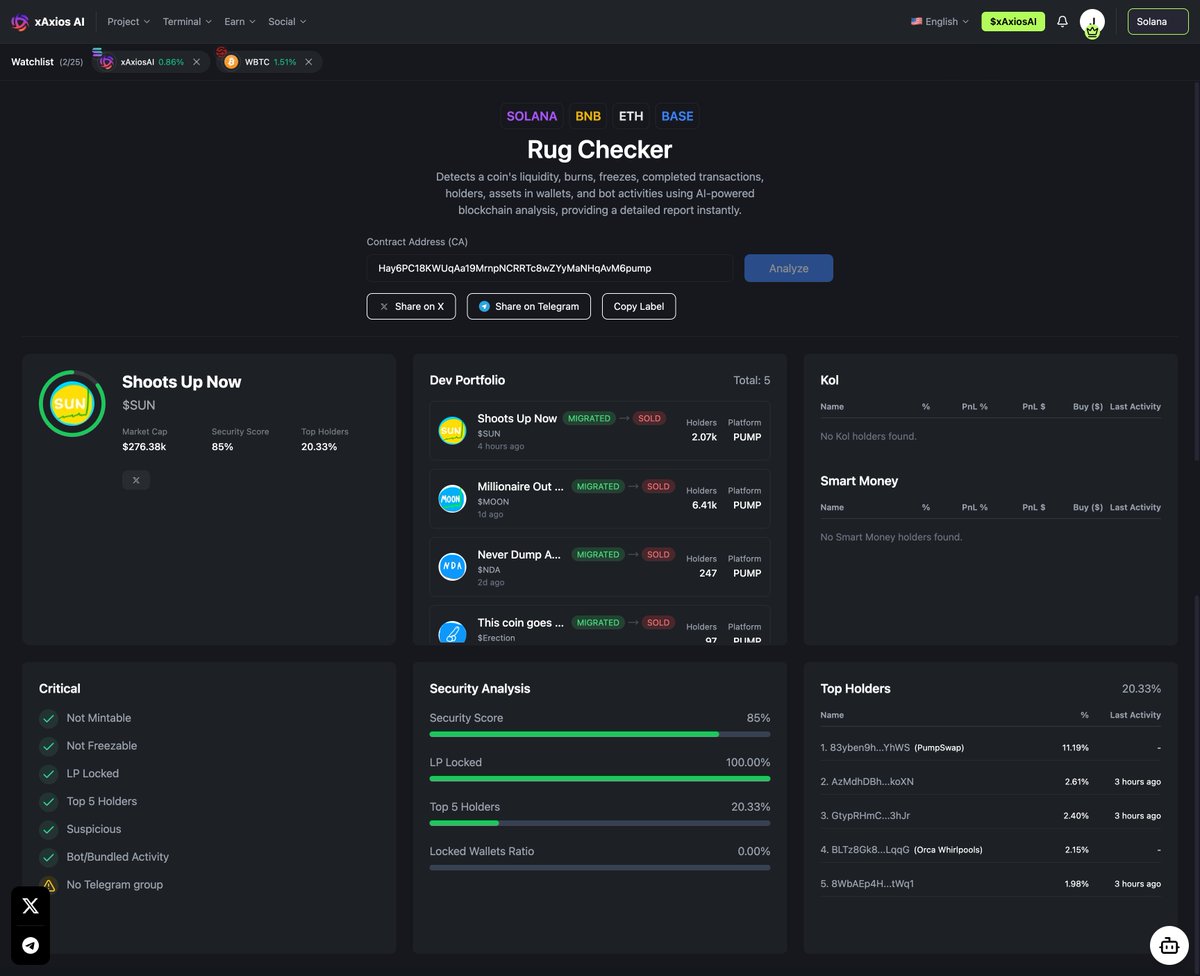Select the BNB chain tab
This screenshot has width=1200, height=976.
tap(588, 116)
